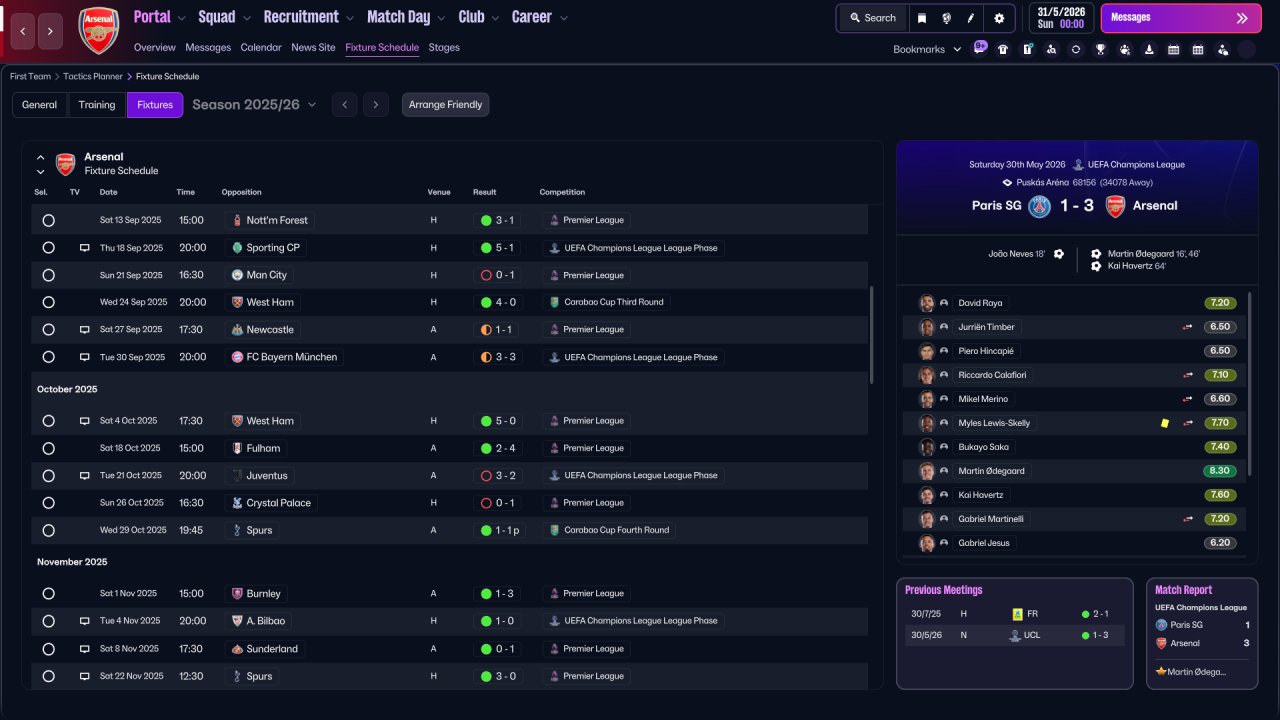Click the trophy shortcut icon in the bookmarks bar

[x=1100, y=49]
